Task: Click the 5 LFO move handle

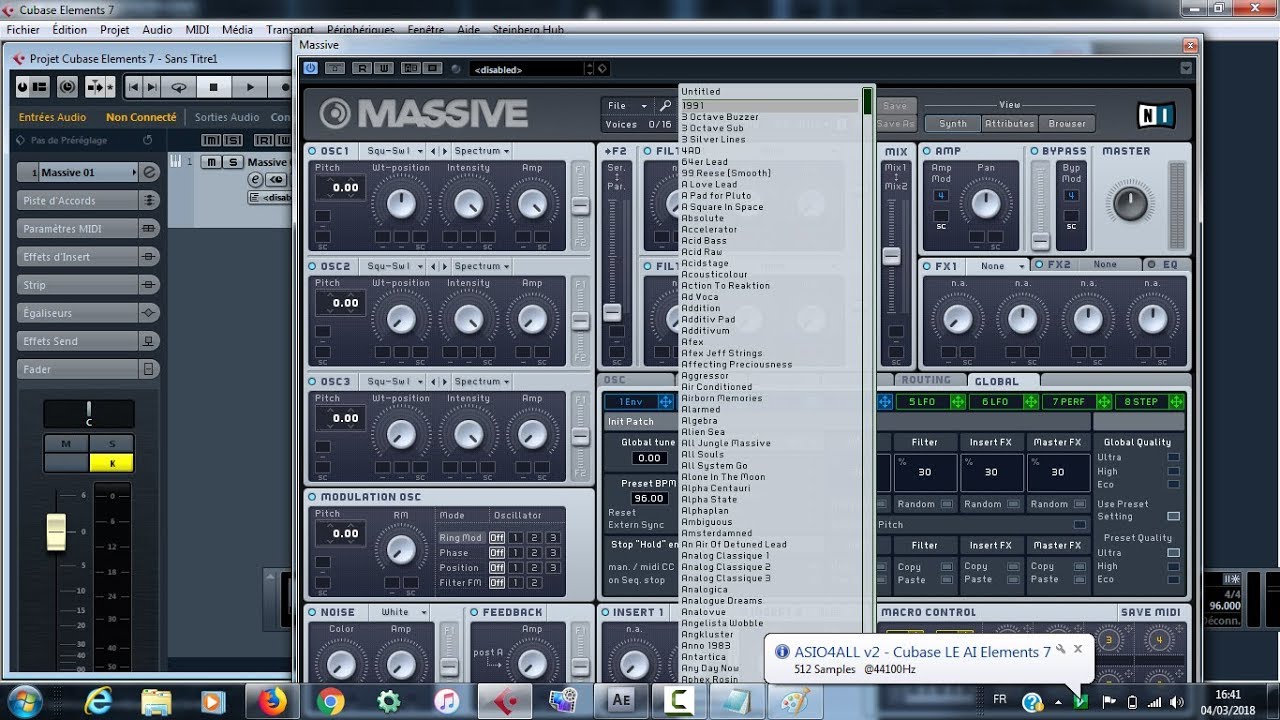Action: [x=957, y=401]
